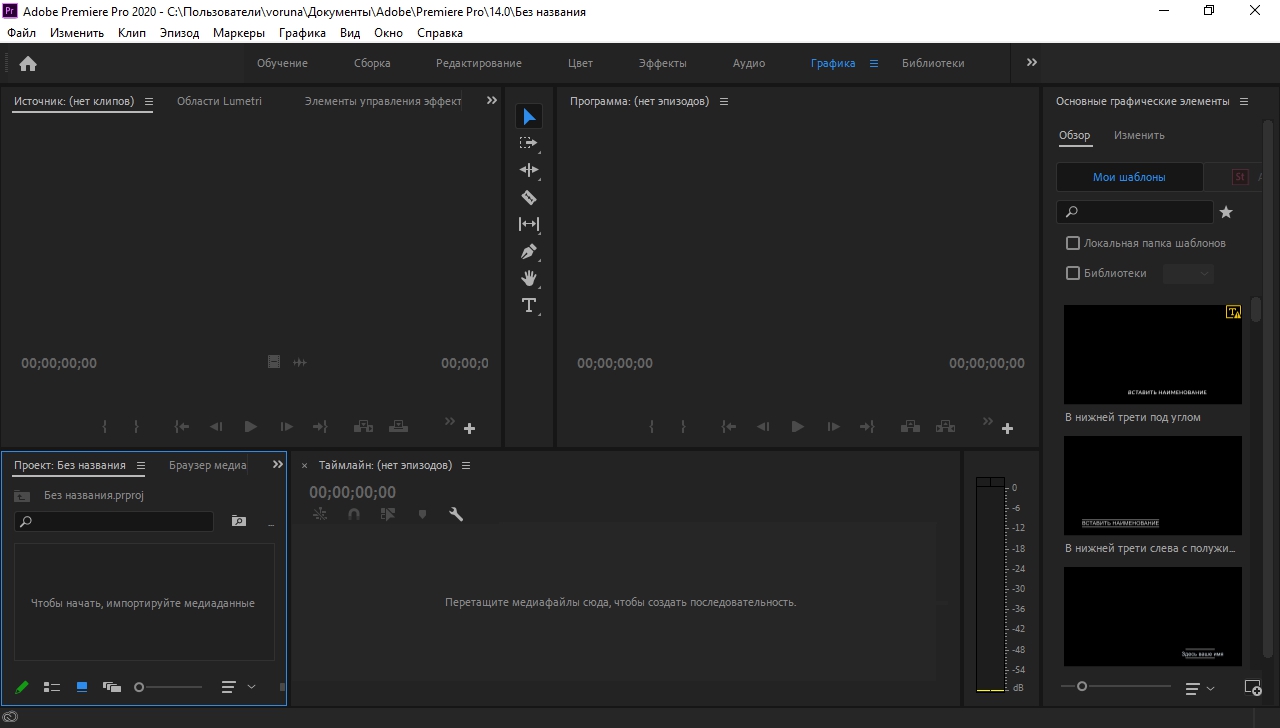Select the Hand tool

point(529,278)
